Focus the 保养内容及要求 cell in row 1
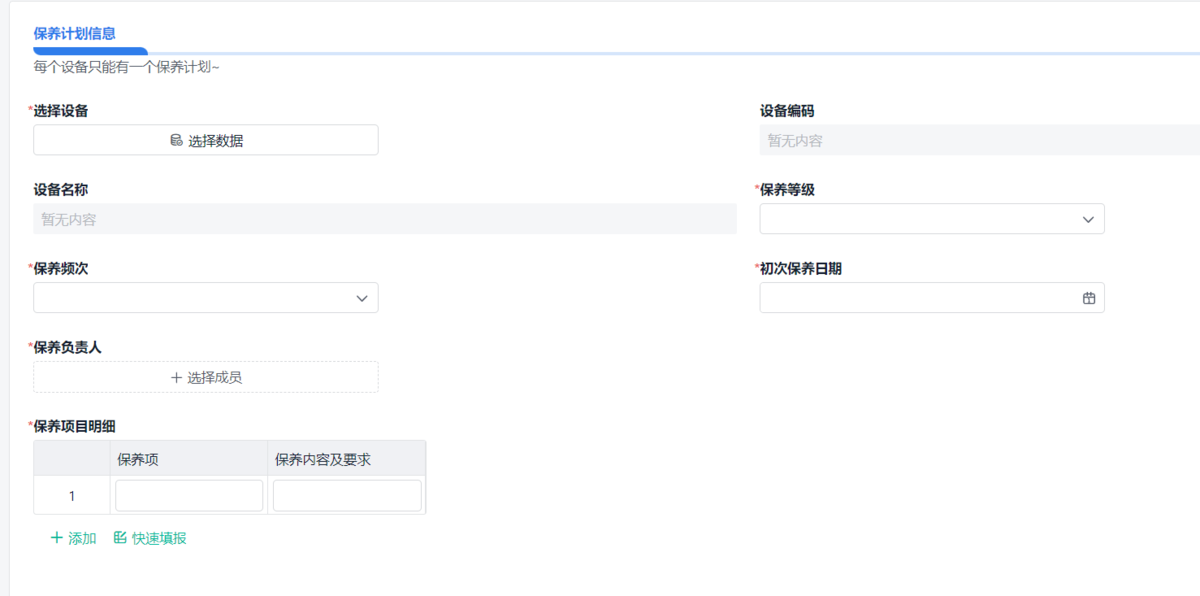The image size is (1200, 596). coord(347,496)
